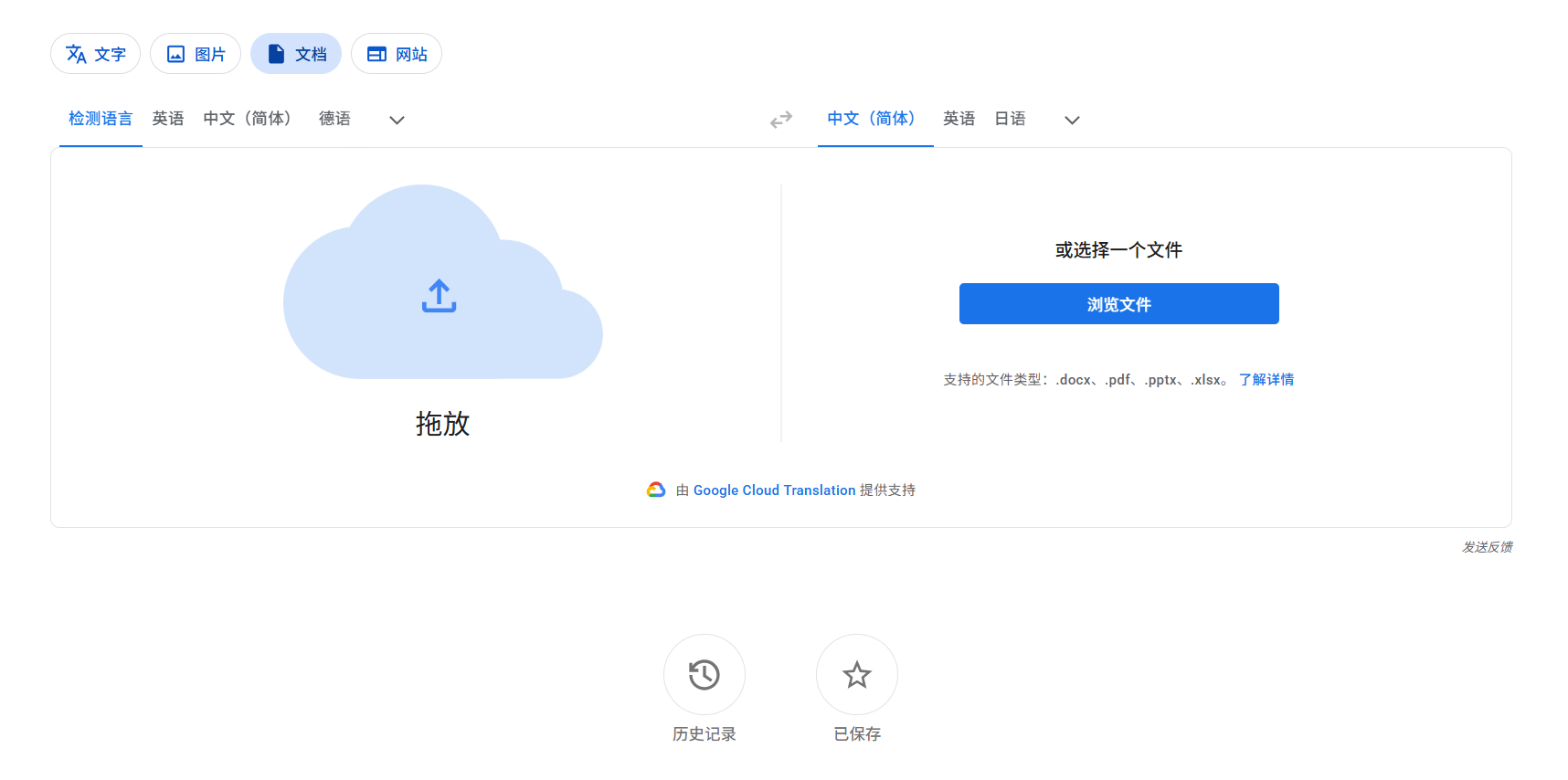Switch to 图片 image translation mode

(x=196, y=54)
